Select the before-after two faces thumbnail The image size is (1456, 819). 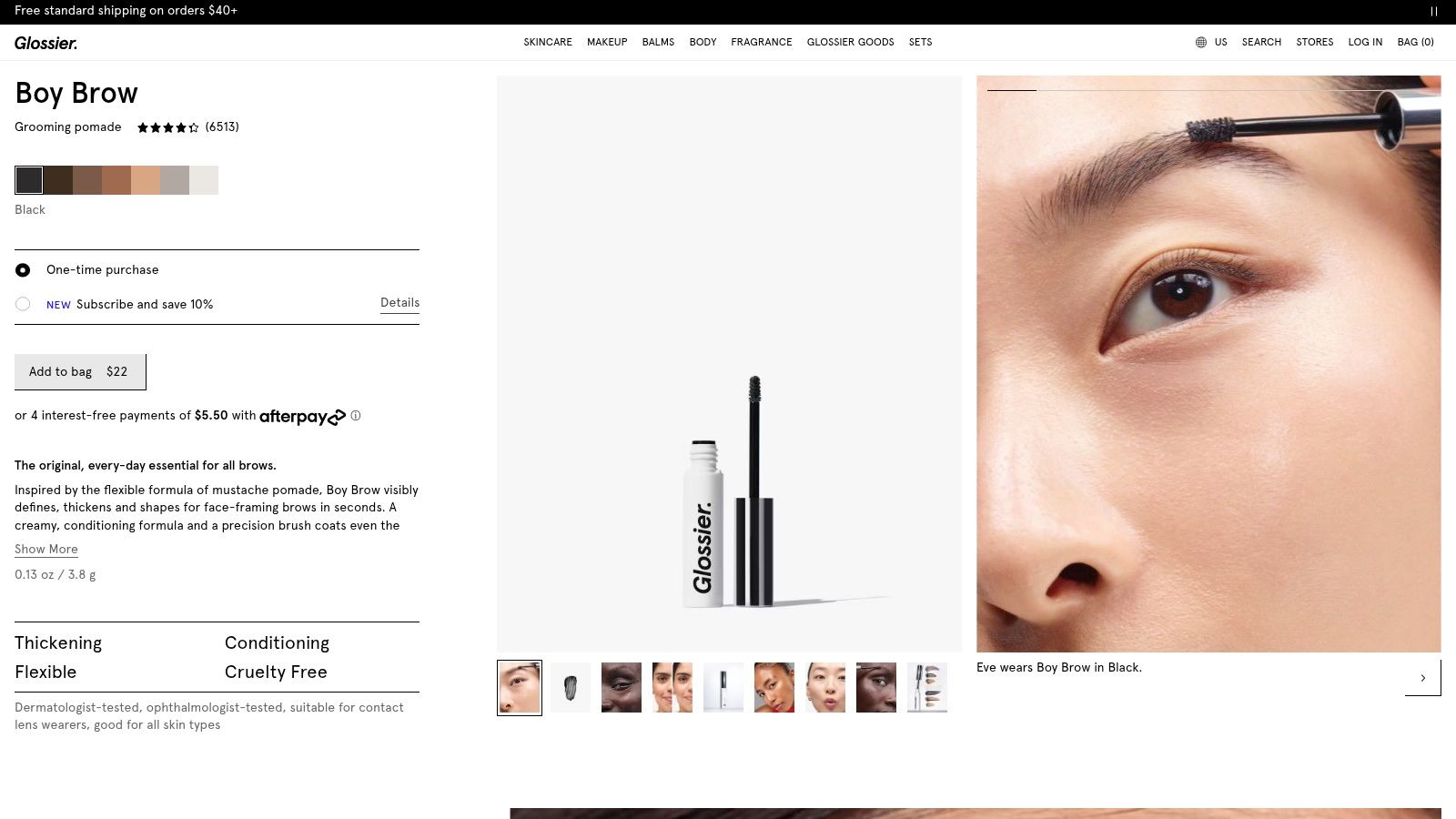[x=672, y=688]
